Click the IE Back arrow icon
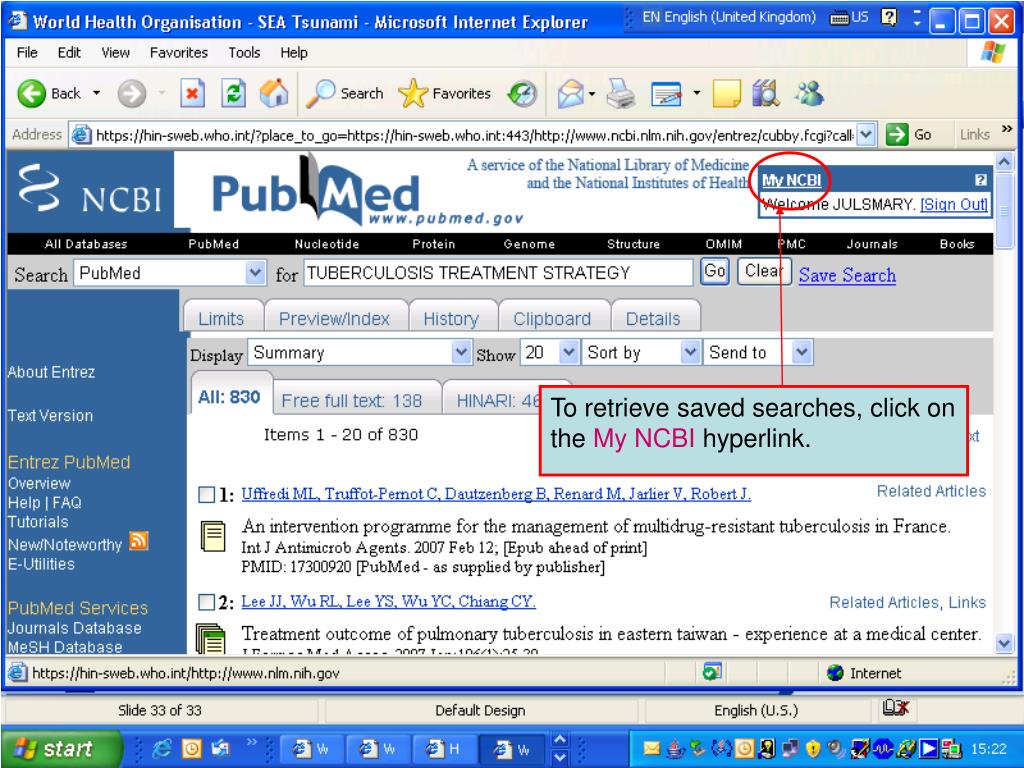Screen dimensions: 1024x768 (31, 93)
